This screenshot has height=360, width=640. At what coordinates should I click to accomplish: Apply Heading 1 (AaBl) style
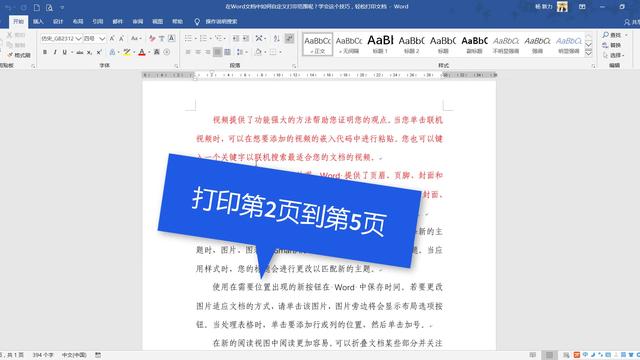click(380, 44)
